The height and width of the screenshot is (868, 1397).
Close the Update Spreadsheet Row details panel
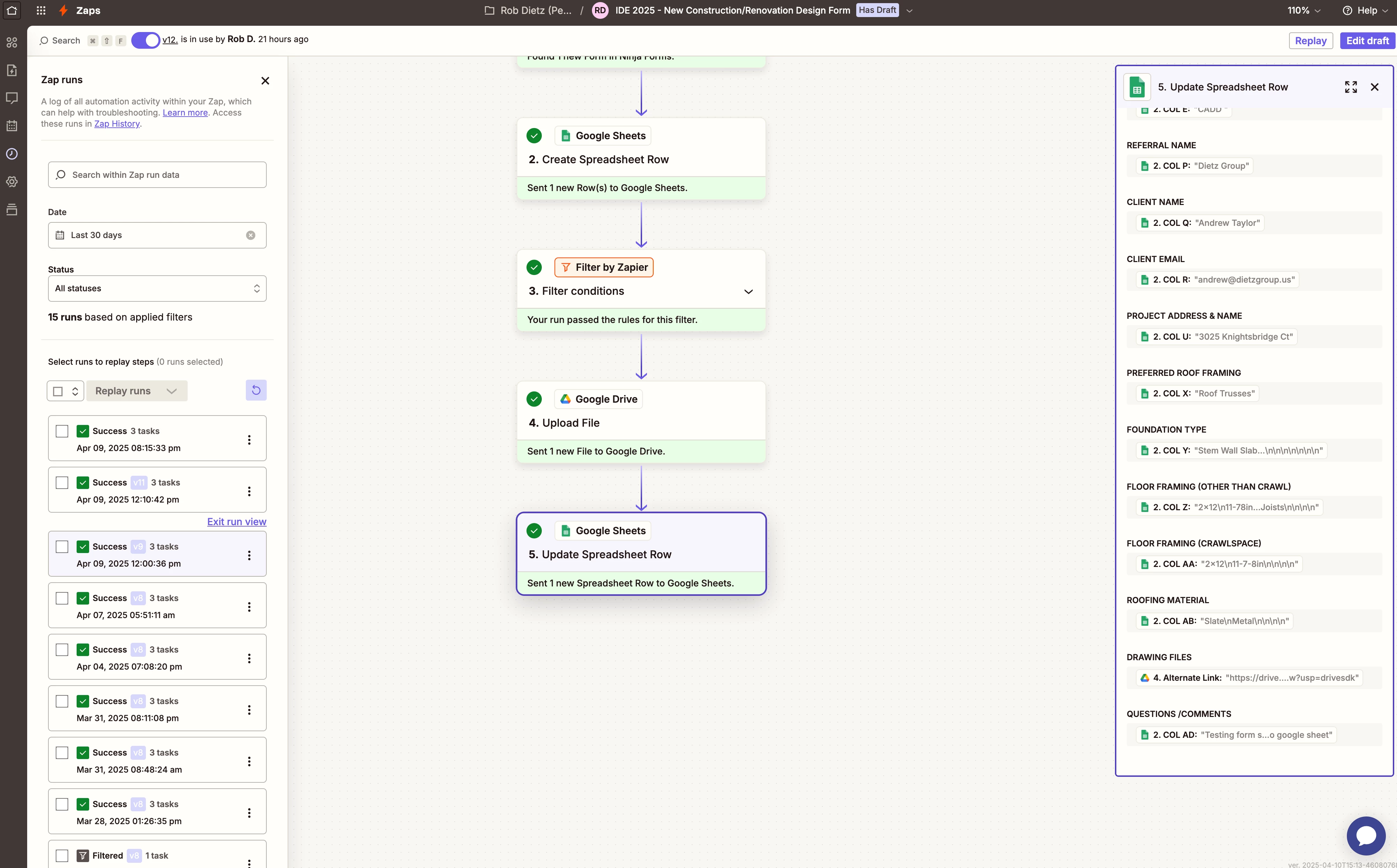[1374, 87]
